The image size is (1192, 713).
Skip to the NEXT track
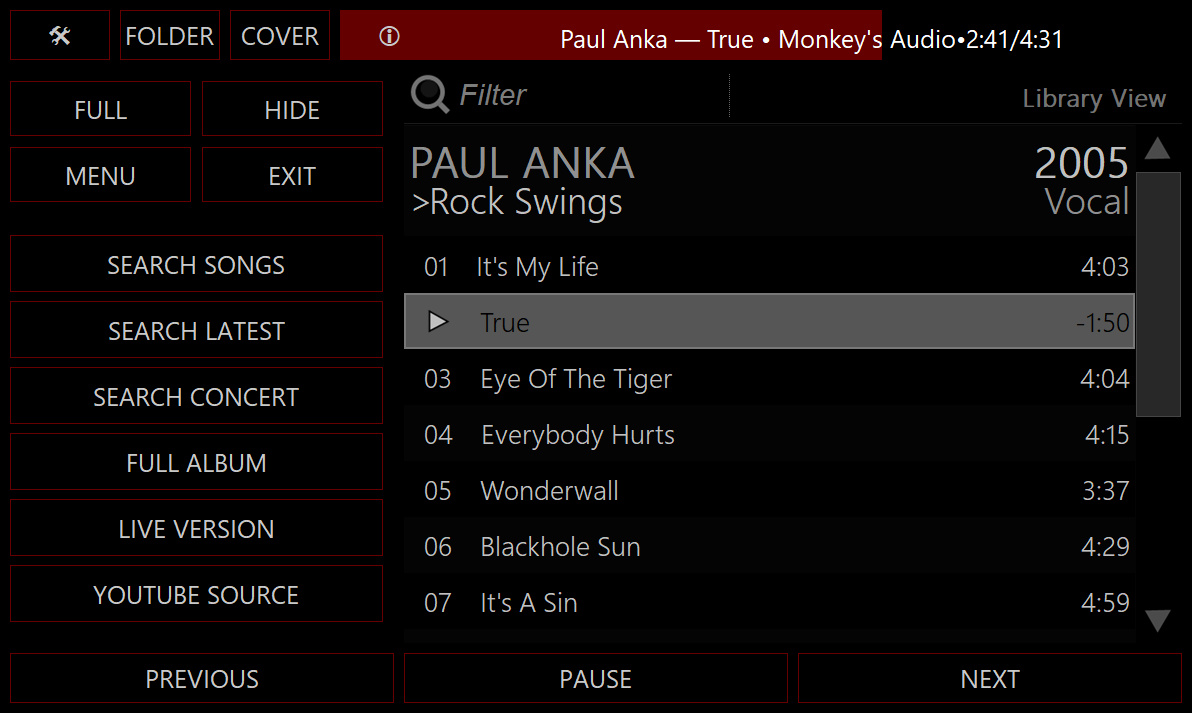tap(989, 679)
